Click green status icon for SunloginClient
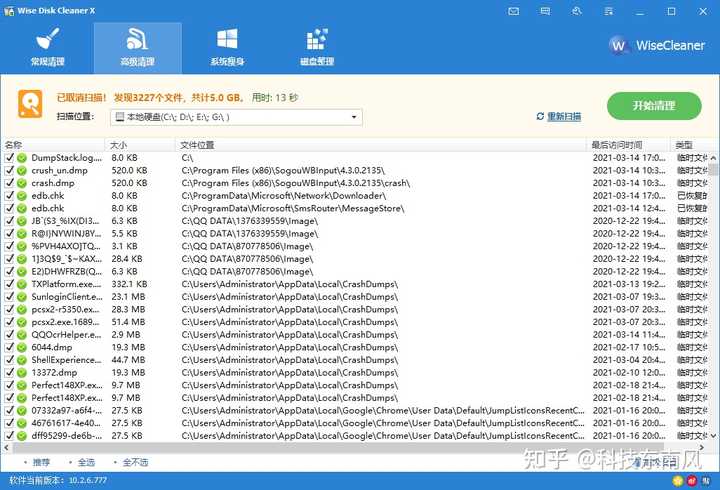Screen dimensions: 720x490 pyautogui.click(x=22, y=297)
